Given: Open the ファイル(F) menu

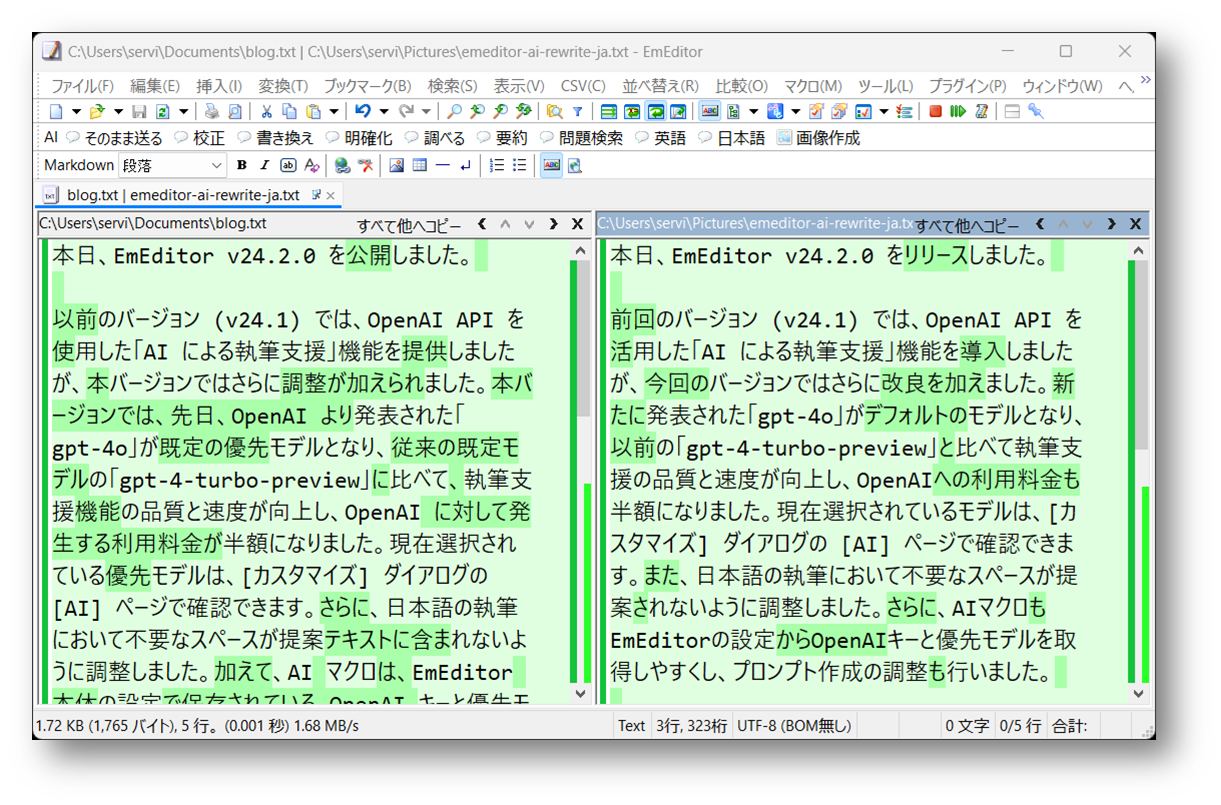Looking at the screenshot, I should pyautogui.click(x=82, y=86).
